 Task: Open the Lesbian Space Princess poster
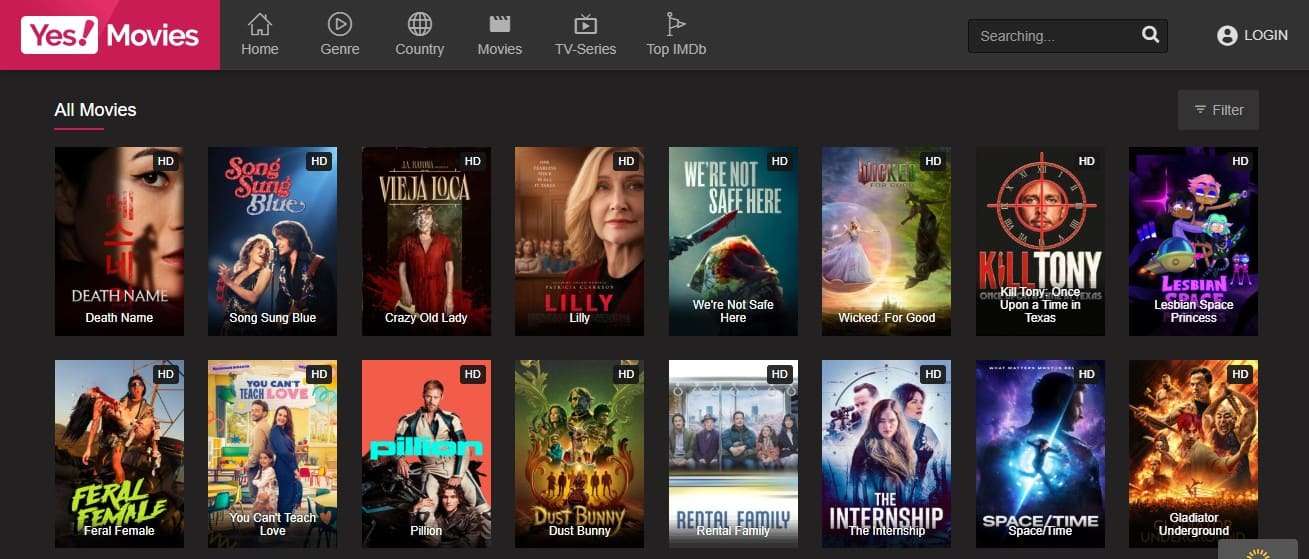click(1193, 241)
